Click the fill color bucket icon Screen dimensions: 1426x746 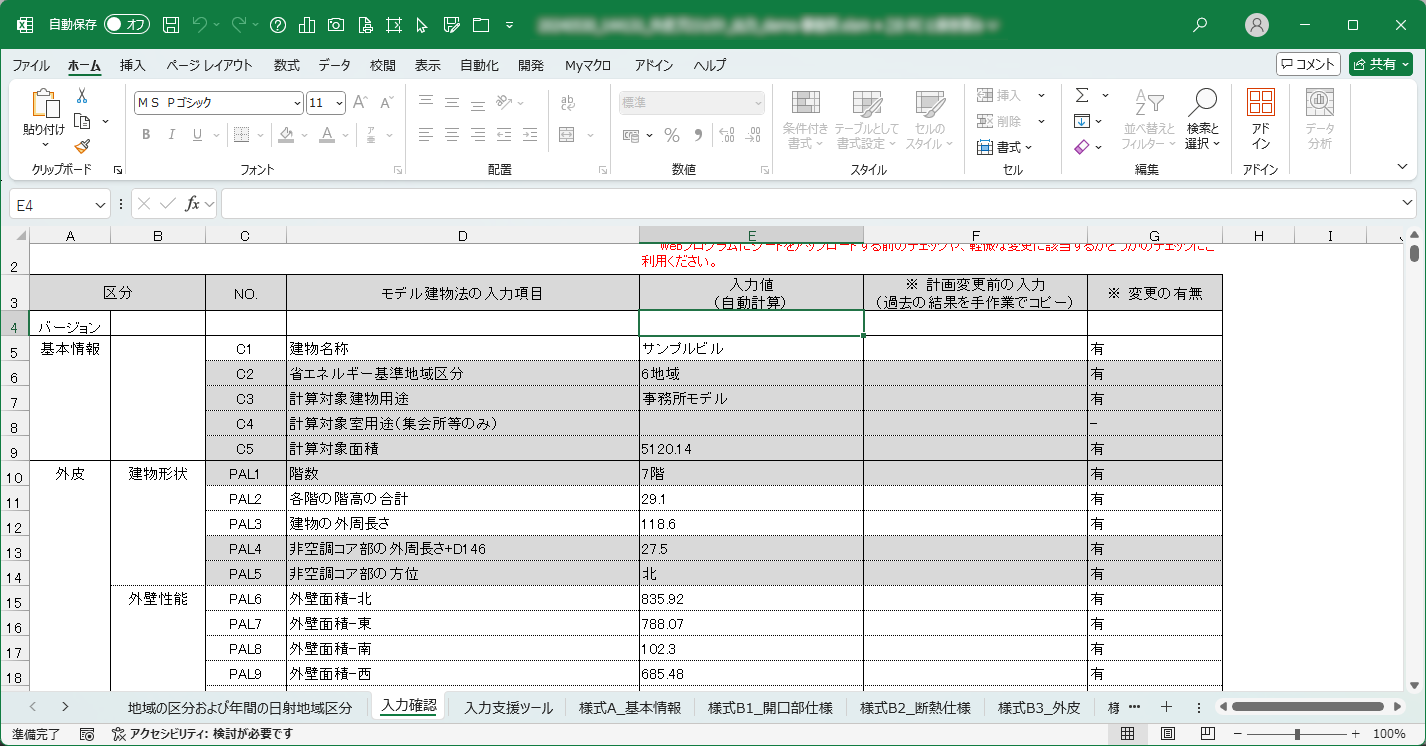(x=286, y=135)
